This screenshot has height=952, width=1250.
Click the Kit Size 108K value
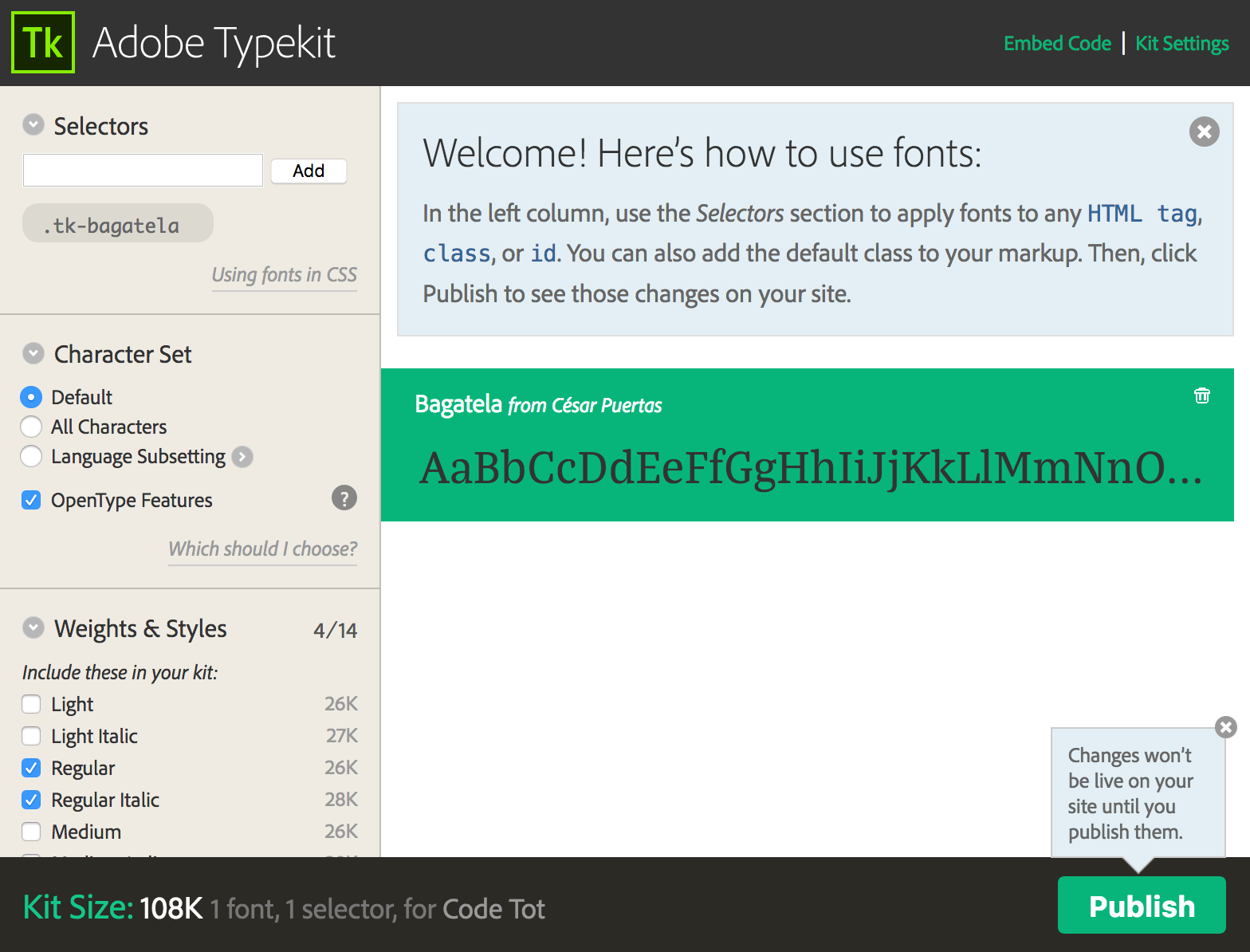click(171, 908)
